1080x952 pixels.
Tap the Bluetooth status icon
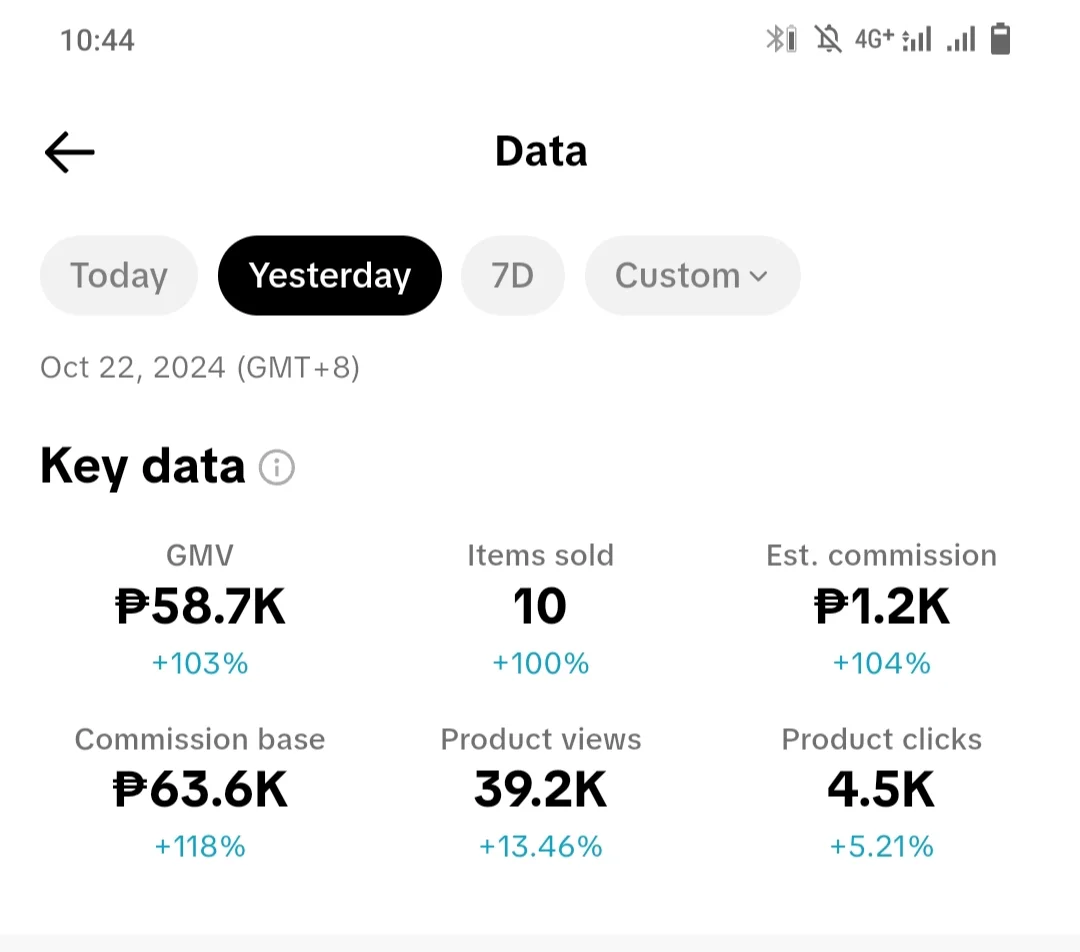[782, 39]
